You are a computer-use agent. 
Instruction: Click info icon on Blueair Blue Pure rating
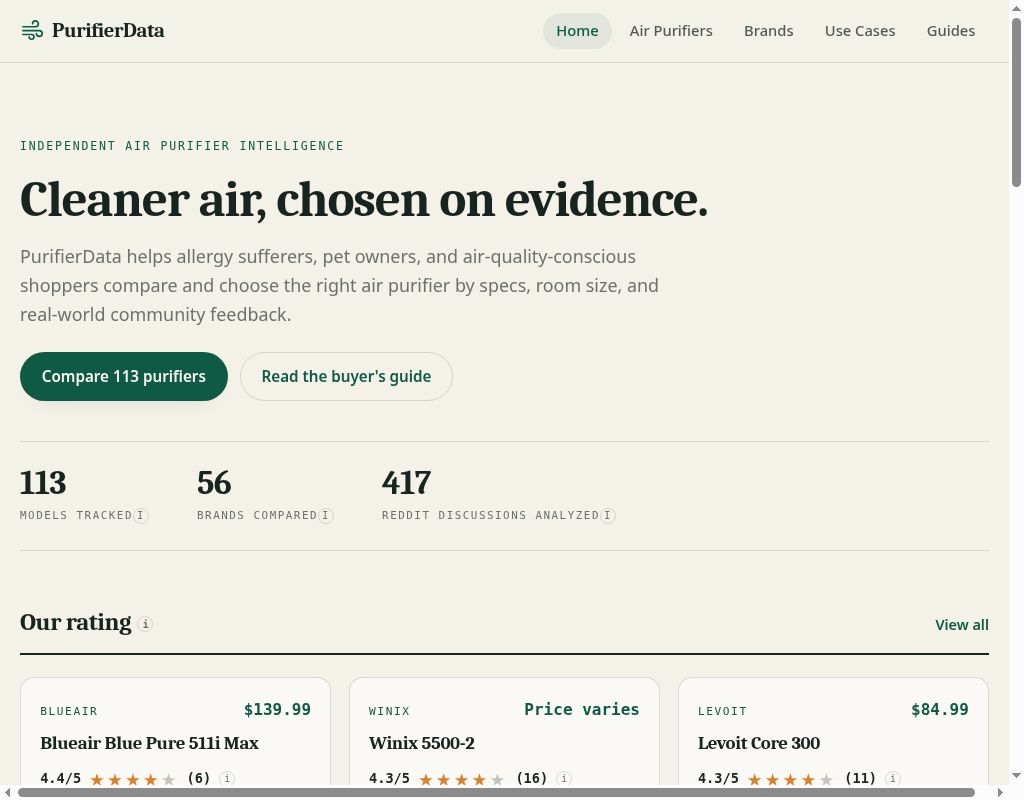tap(227, 778)
